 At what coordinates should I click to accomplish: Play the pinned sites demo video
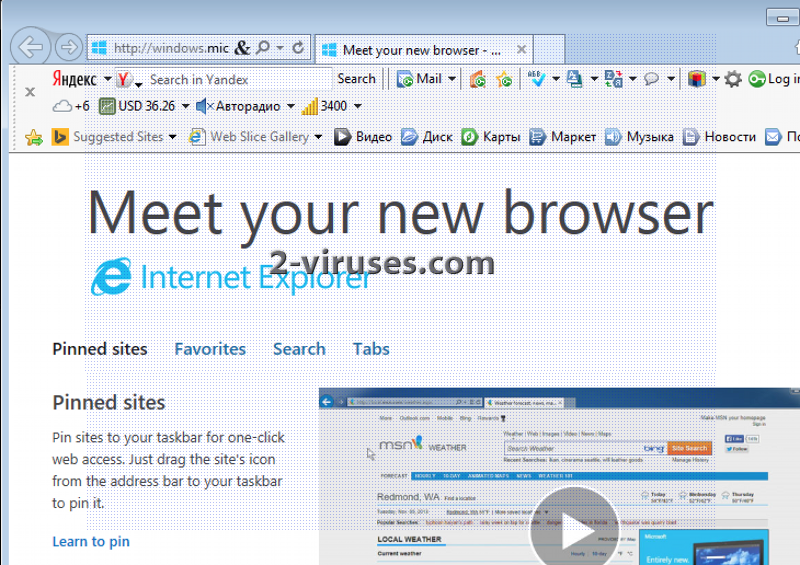574,531
